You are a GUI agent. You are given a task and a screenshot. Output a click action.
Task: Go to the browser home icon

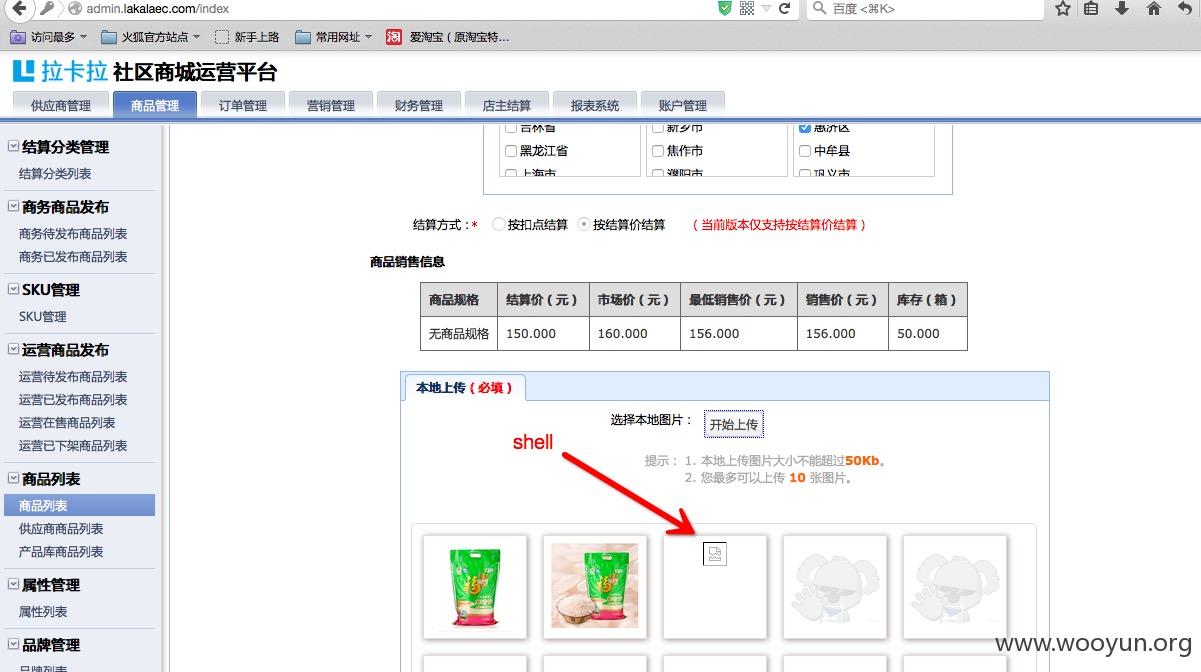point(1154,9)
